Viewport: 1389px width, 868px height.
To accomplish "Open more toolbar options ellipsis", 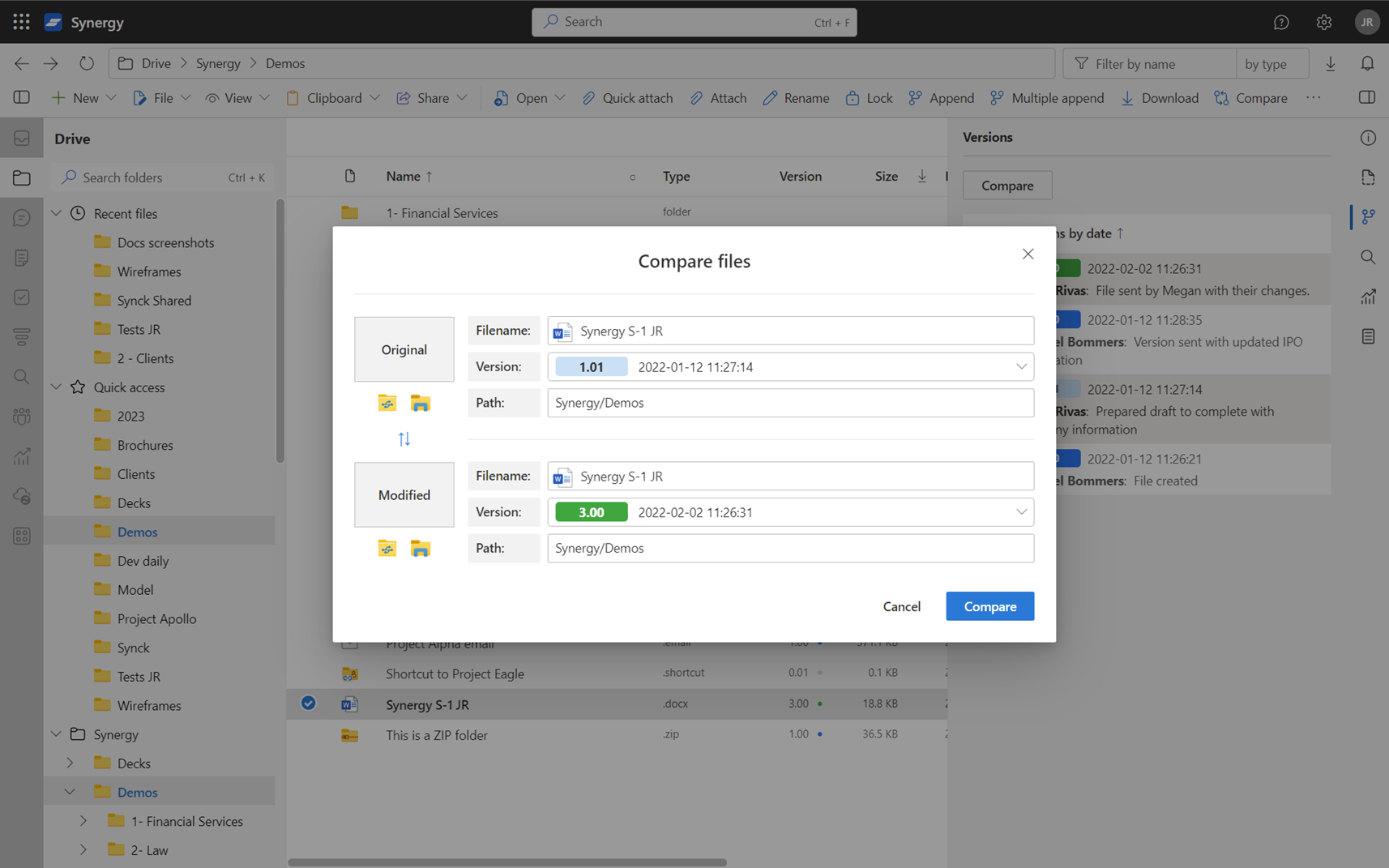I will (1314, 97).
